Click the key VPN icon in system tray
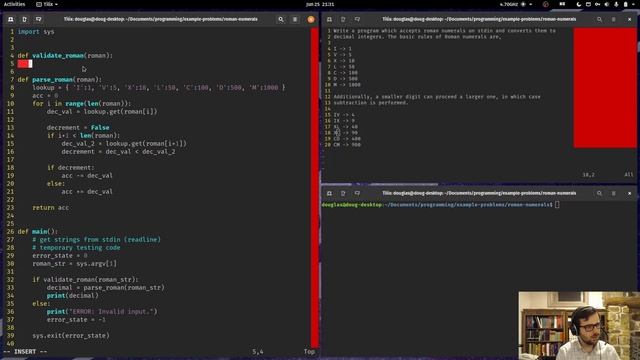640x360 pixels. click(598, 4)
